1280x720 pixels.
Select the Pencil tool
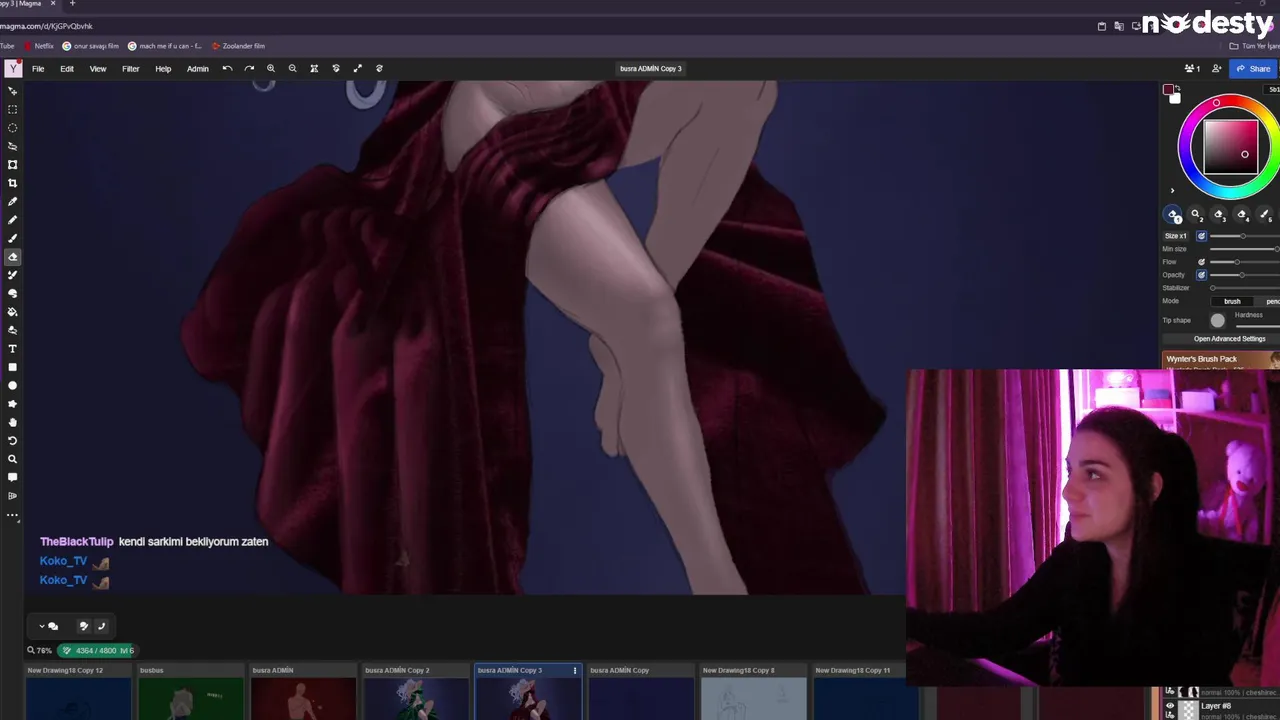13,220
